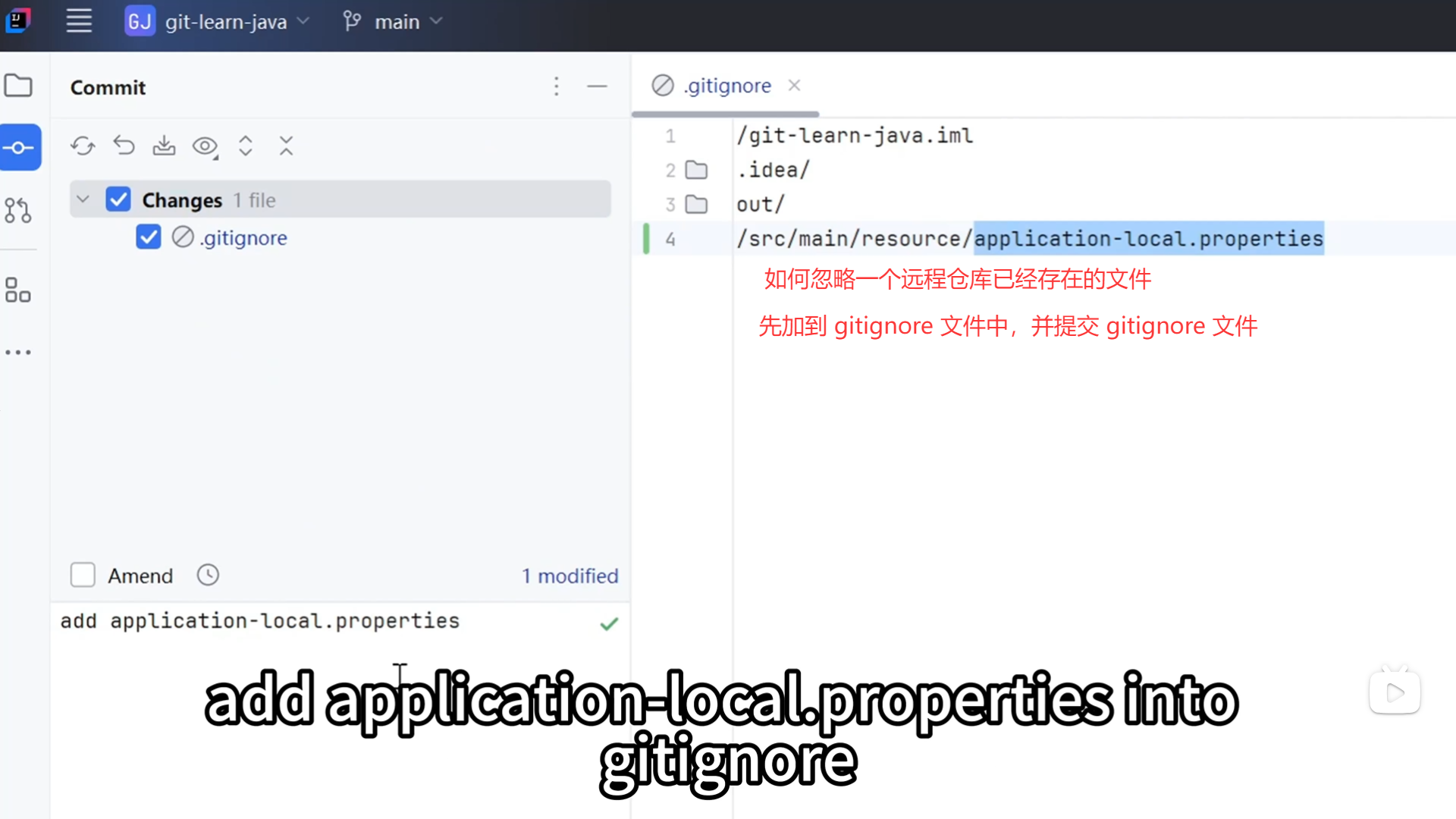Image resolution: width=1456 pixels, height=819 pixels.
Task: Open the Structure tool window icon
Action: (x=18, y=290)
